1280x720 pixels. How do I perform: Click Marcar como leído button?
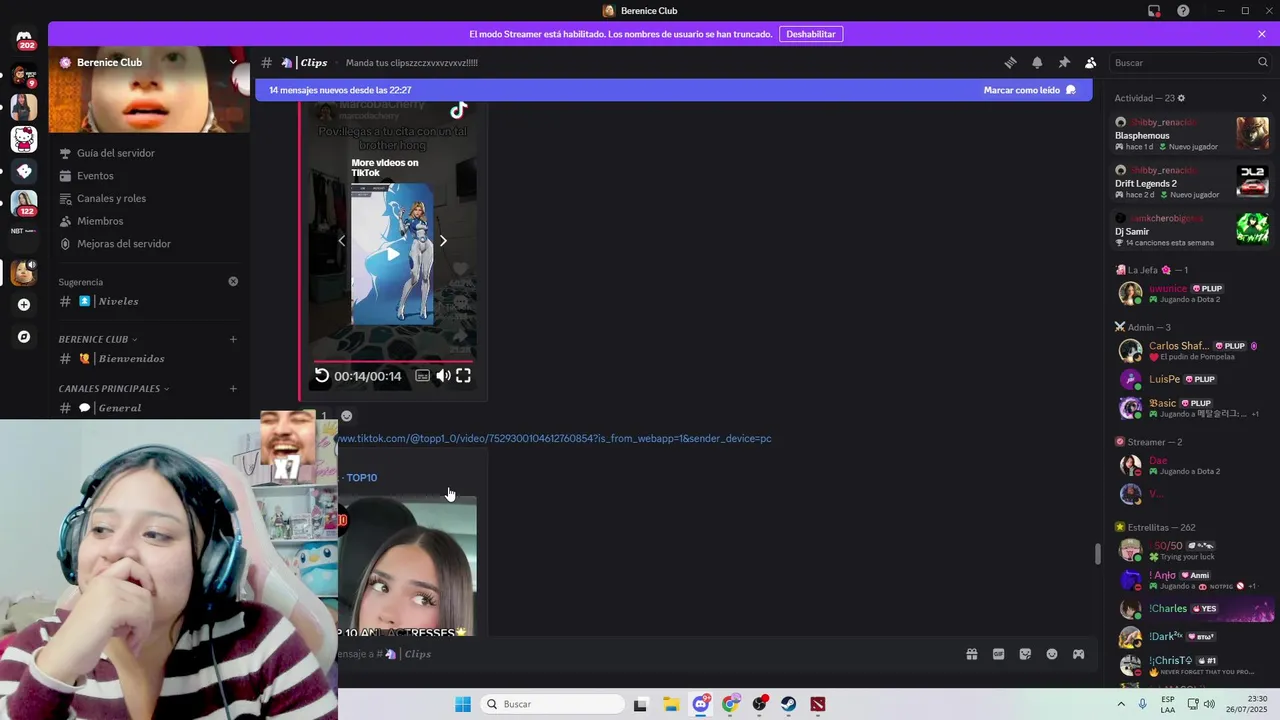click(1029, 90)
